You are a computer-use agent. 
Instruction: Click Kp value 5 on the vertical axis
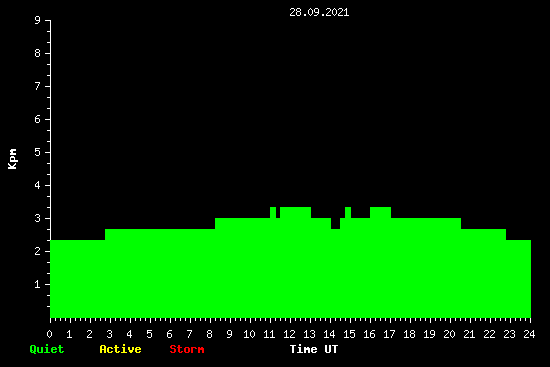click(x=38, y=152)
